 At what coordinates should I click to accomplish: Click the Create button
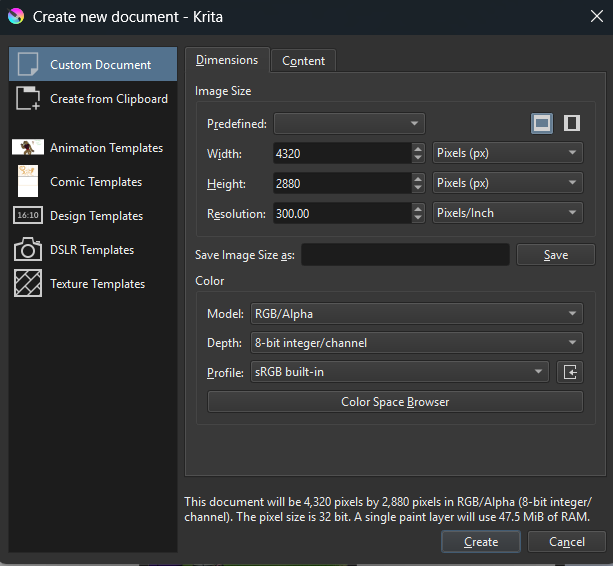tap(481, 542)
